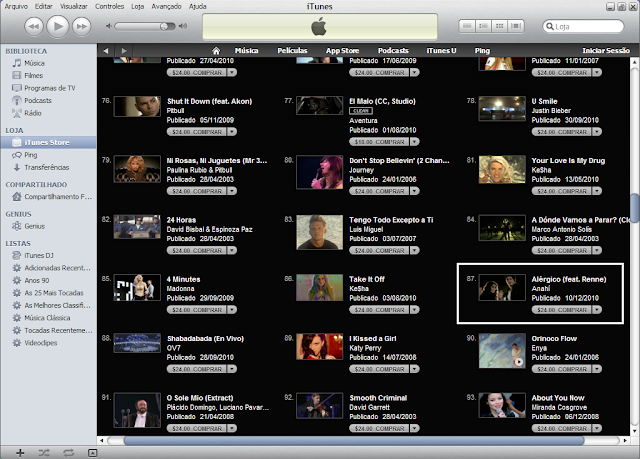Open buy dropdown for Your Love Is My Drug
The image size is (640, 459).
(597, 191)
